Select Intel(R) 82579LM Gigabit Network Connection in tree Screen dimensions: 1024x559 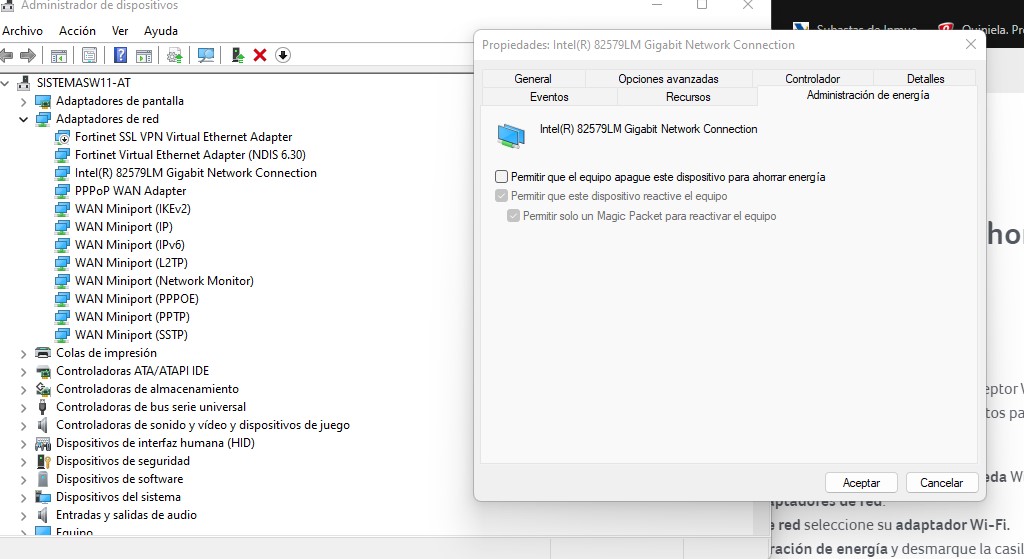[195, 173]
